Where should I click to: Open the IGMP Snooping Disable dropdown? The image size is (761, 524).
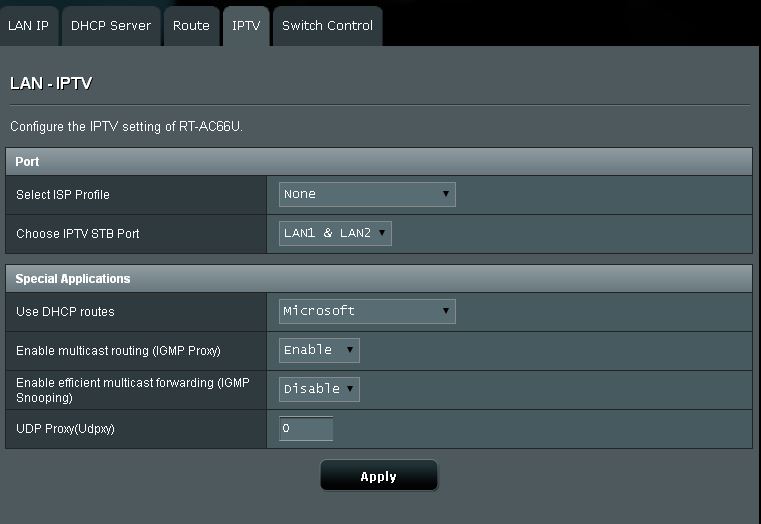319,389
